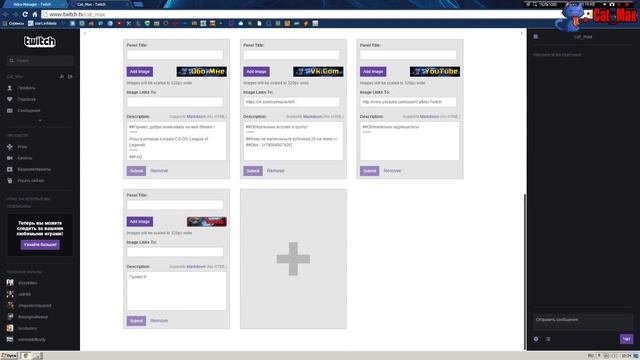This screenshot has height=360, width=640.
Task: Click the YouTube banner image thumbnail
Action: 435,71
